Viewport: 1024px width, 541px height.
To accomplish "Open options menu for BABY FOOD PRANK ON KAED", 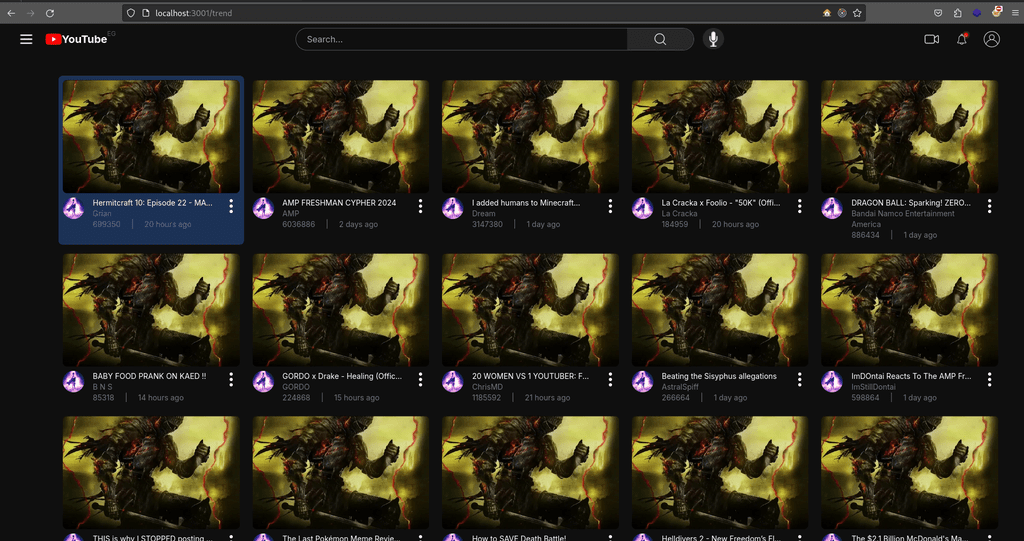I will pos(231,380).
